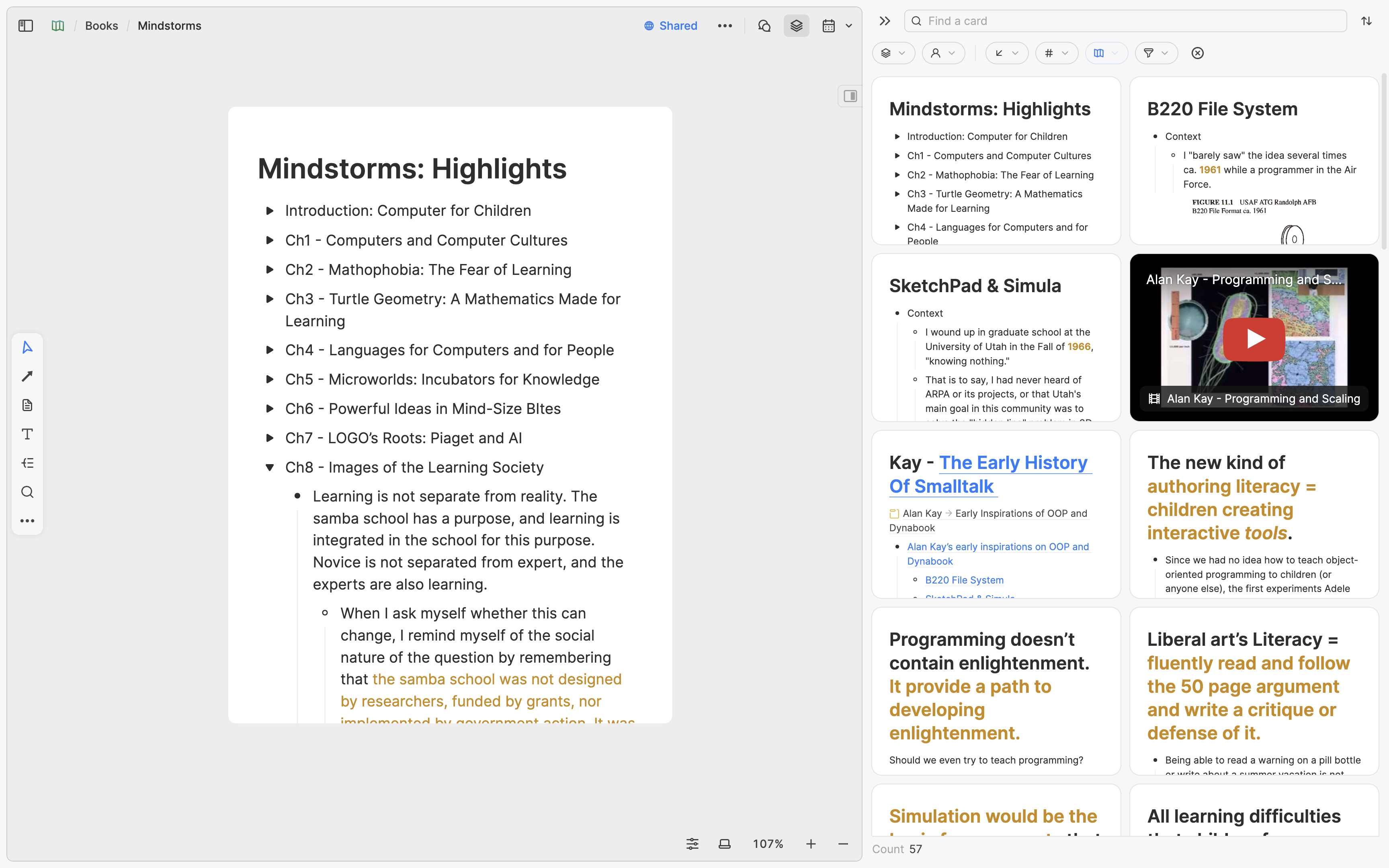The height and width of the screenshot is (868, 1389).
Task: Click Alan Kay breadcrumb folder icon
Action: pos(894,513)
